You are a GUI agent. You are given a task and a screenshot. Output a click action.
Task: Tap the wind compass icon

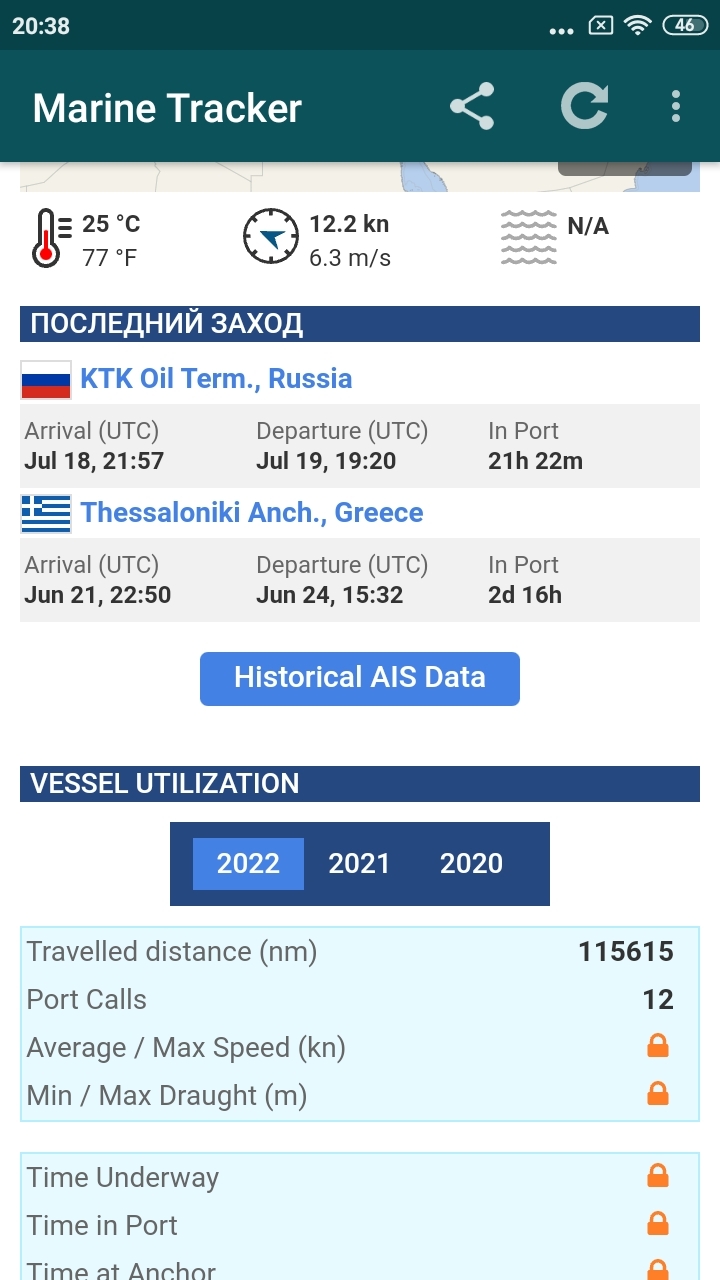(x=271, y=237)
